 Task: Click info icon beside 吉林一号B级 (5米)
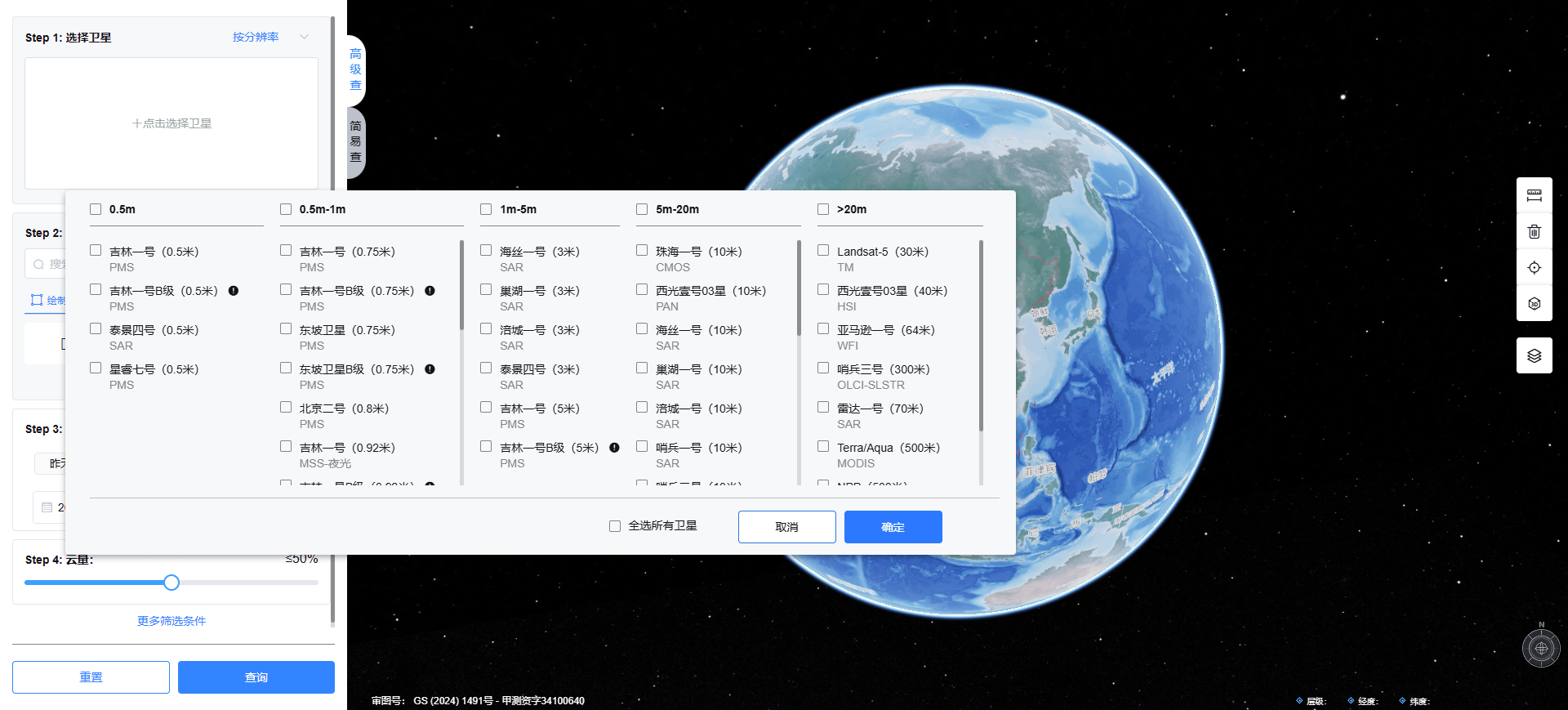coord(614,448)
